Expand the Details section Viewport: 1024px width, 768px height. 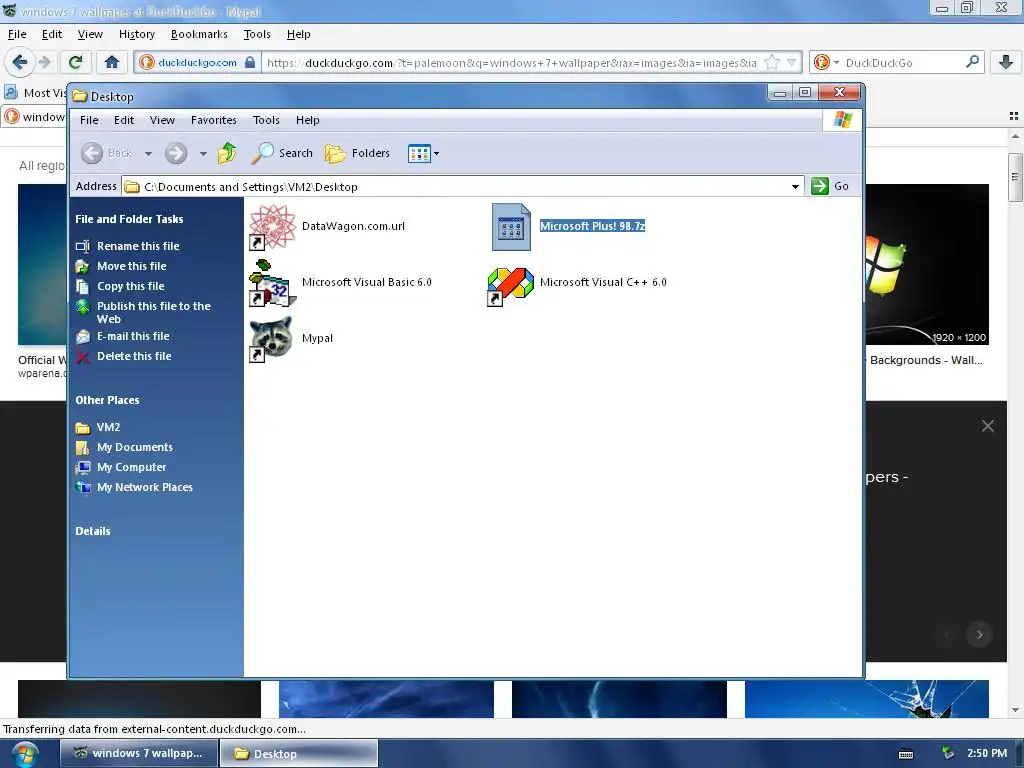point(93,531)
